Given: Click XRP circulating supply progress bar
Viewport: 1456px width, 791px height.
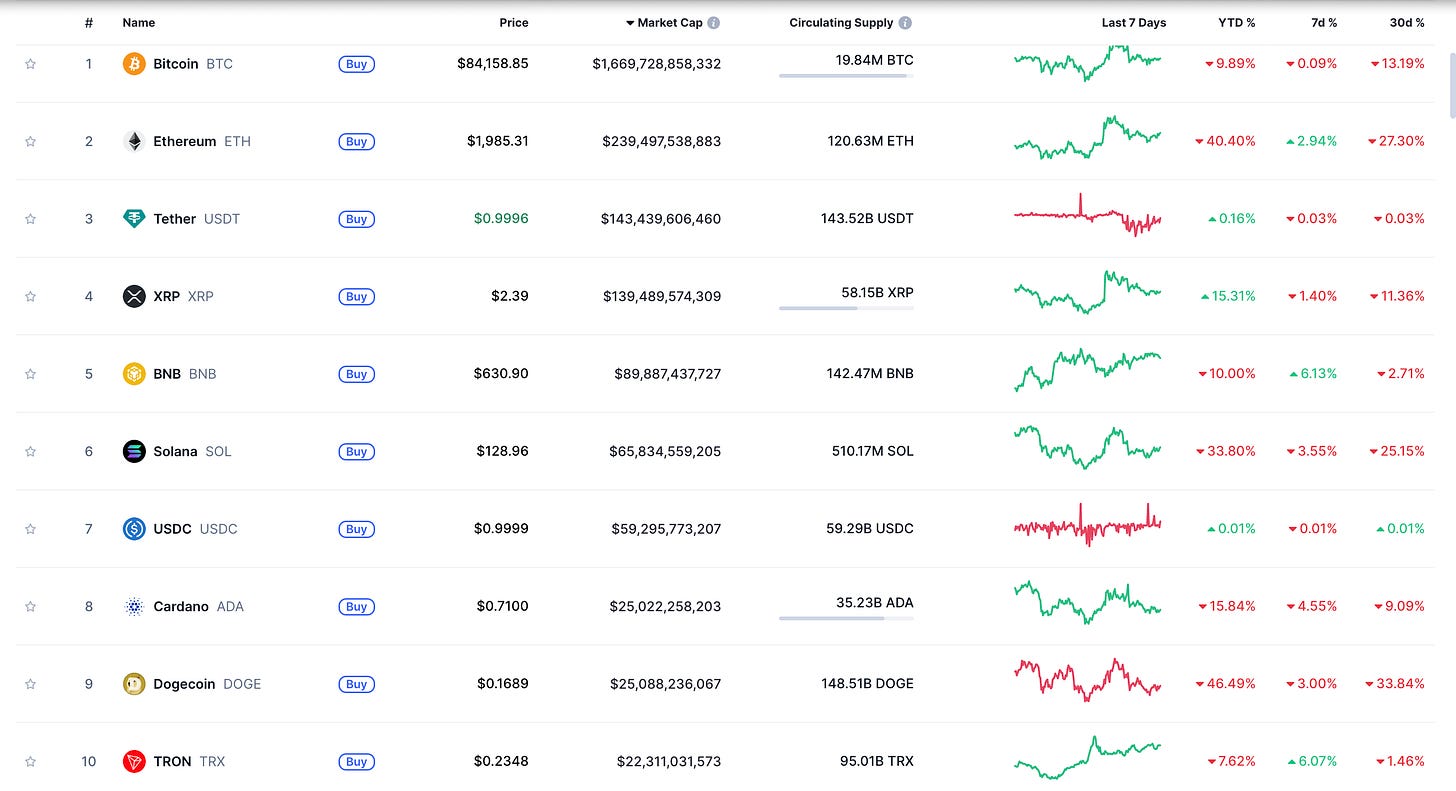Looking at the screenshot, I should click(846, 308).
